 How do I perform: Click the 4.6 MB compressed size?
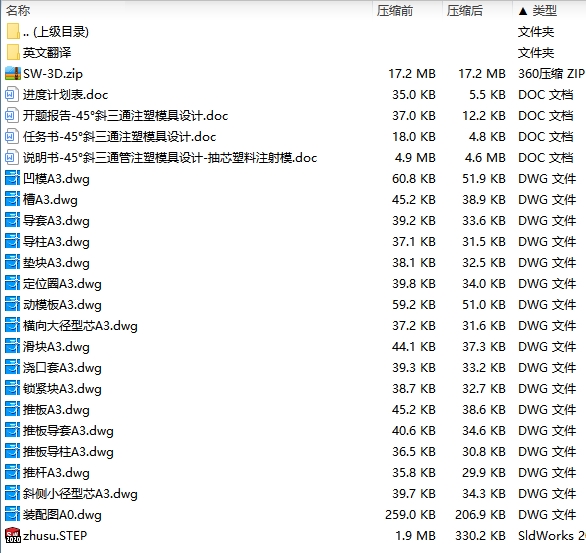pyautogui.click(x=485, y=157)
